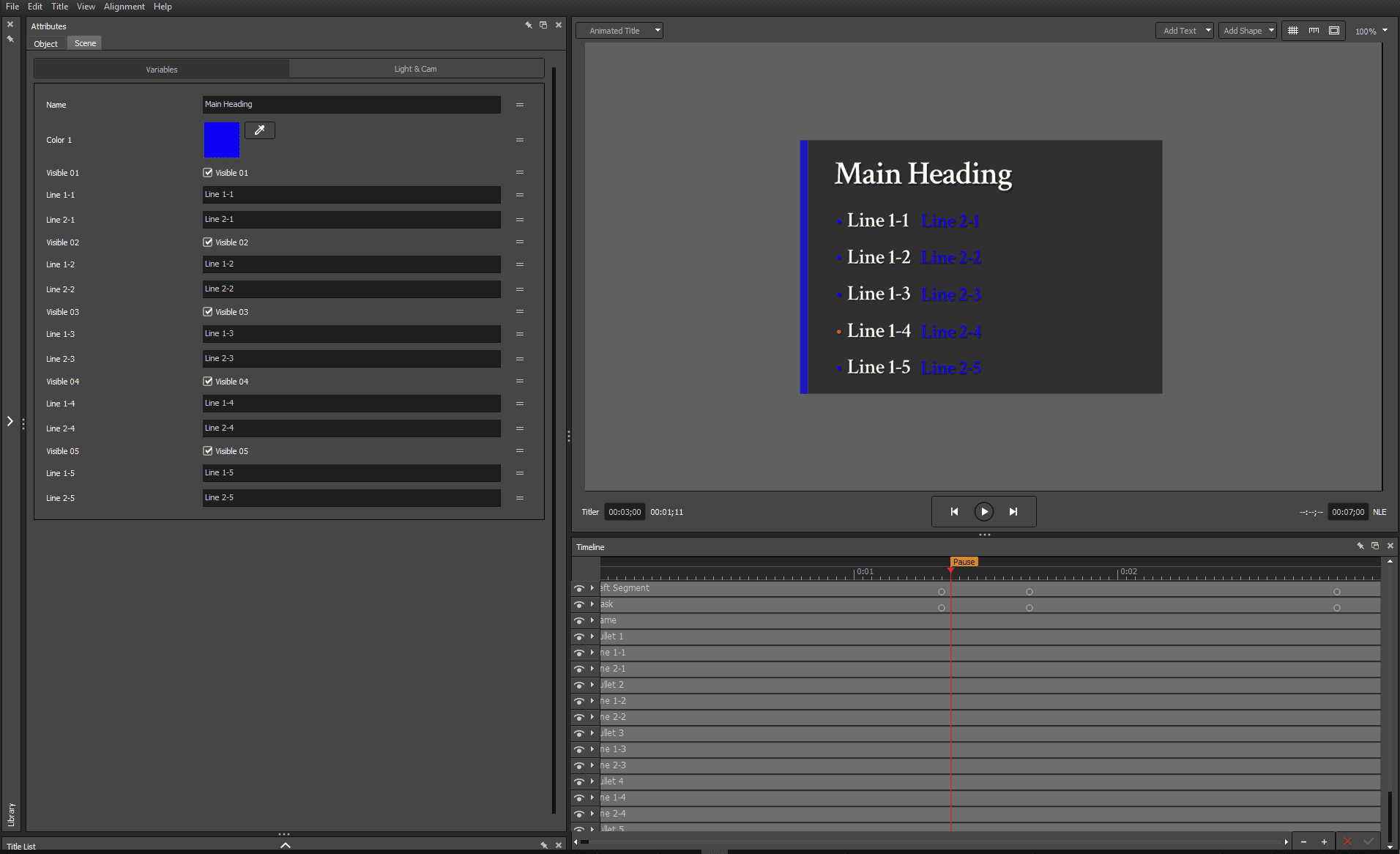The width and height of the screenshot is (1400, 854).
Task: Open the Help menu
Action: point(163,7)
